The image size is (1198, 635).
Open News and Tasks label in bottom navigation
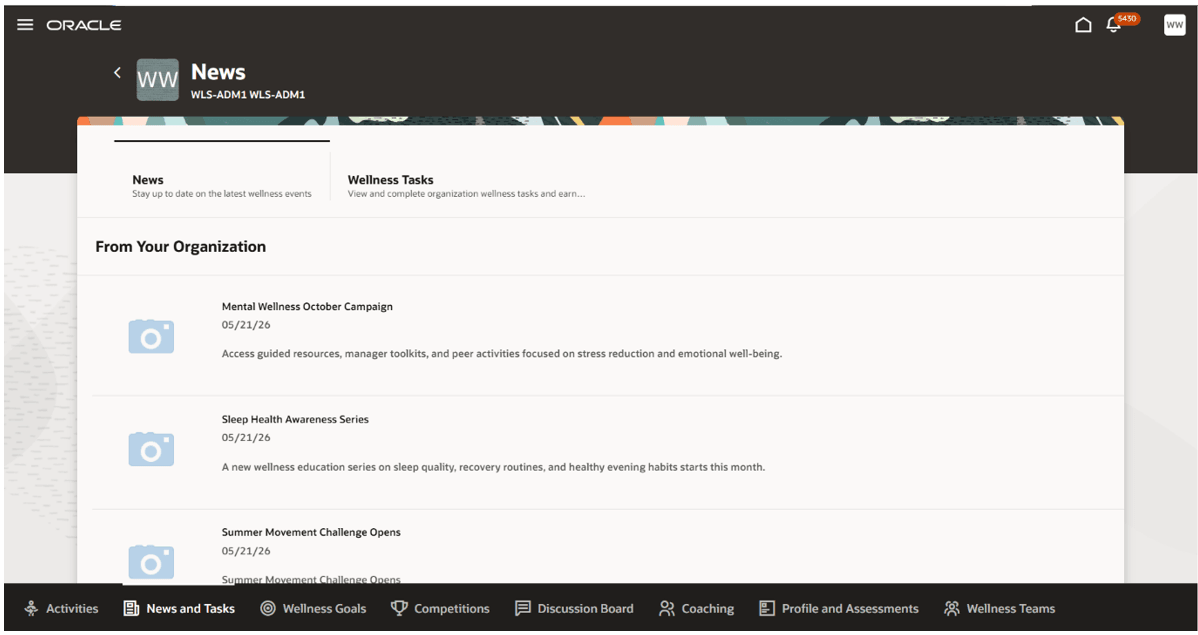pos(190,609)
